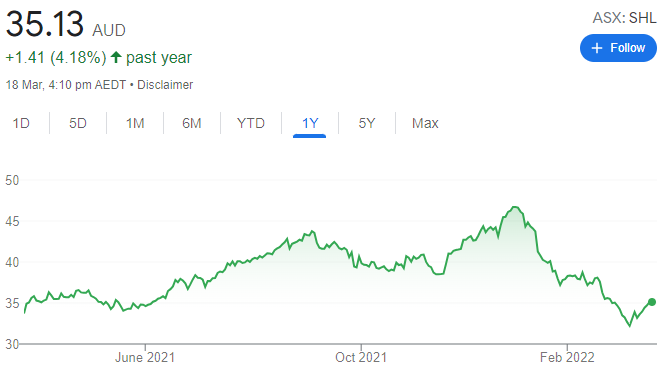Click the green up arrow beside the percentage change
The image size is (671, 371).
point(116,57)
